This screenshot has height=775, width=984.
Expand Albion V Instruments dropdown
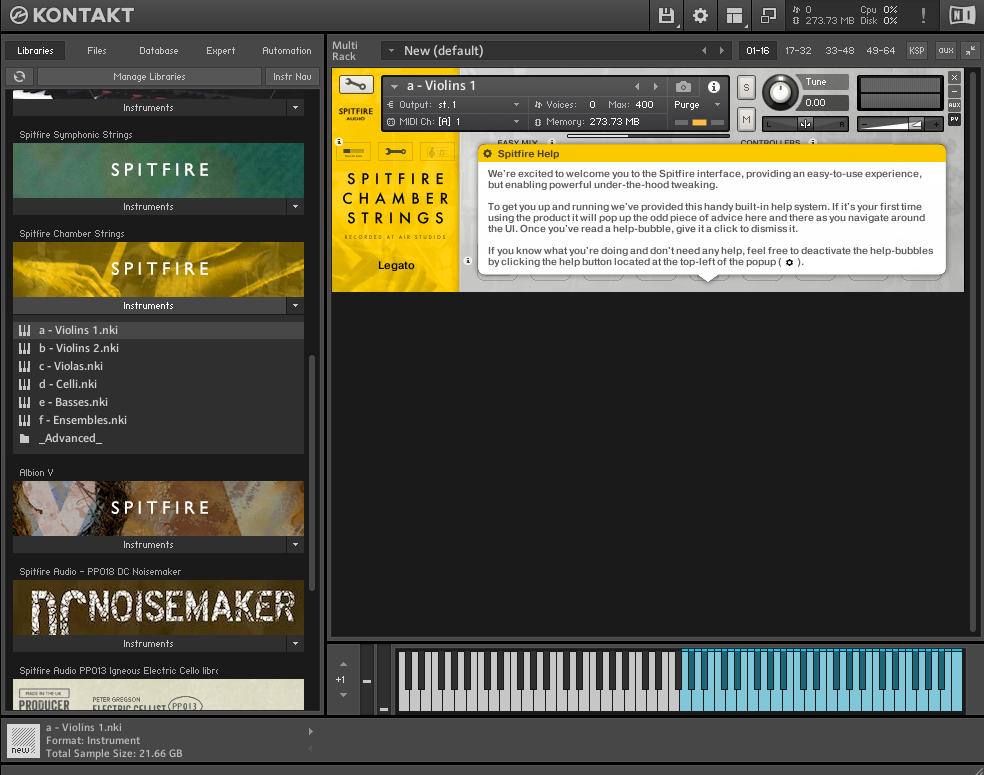click(x=296, y=545)
